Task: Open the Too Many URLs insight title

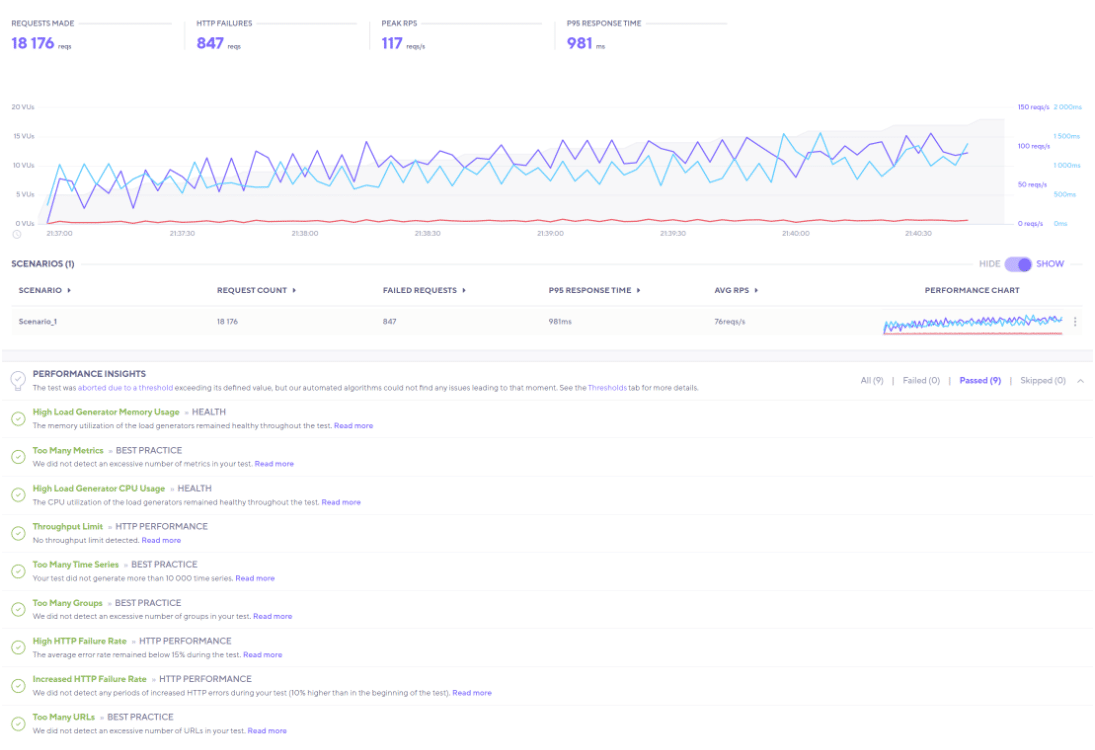Action: [x=64, y=717]
